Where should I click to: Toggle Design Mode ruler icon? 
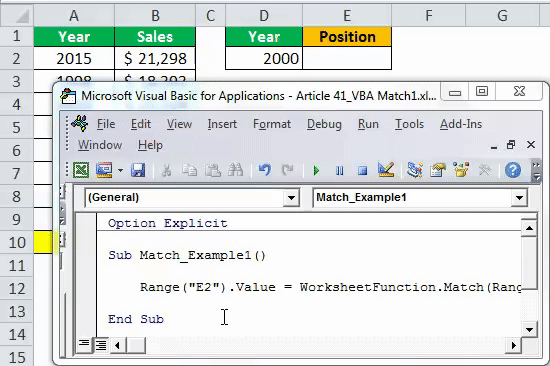click(386, 170)
